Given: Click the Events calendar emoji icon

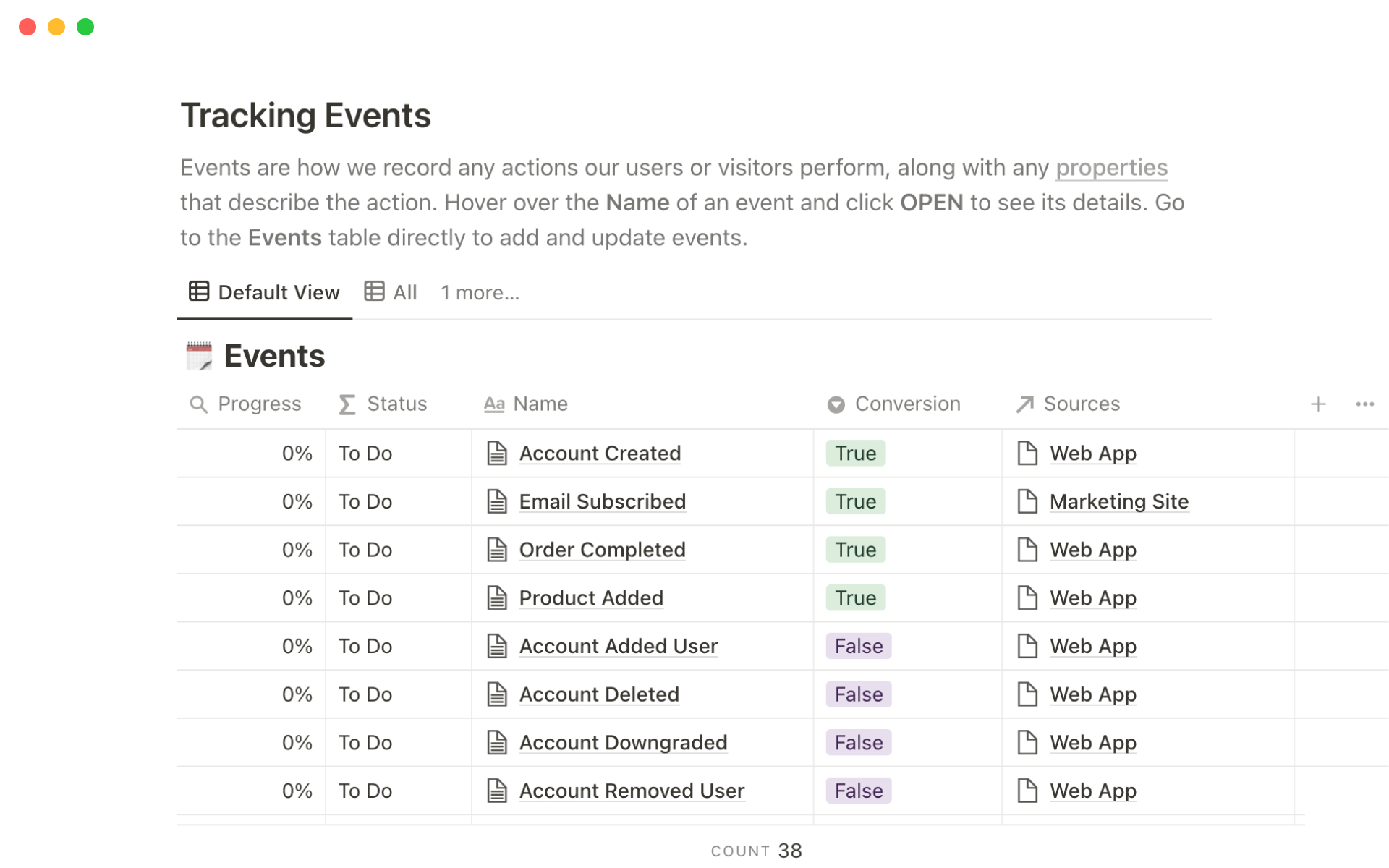Looking at the screenshot, I should coord(199,356).
